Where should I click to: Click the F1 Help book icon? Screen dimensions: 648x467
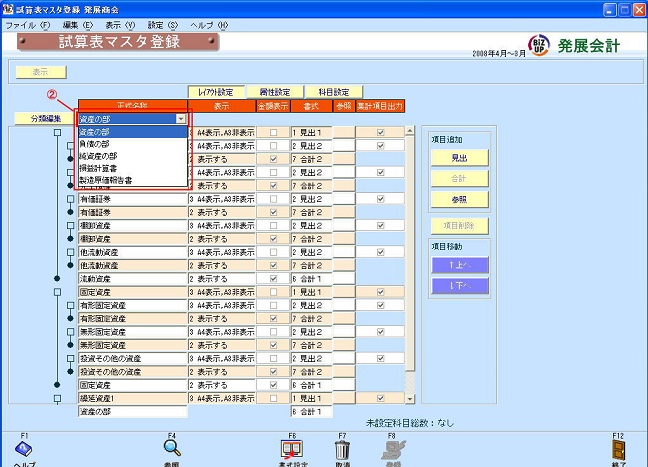click(x=24, y=449)
